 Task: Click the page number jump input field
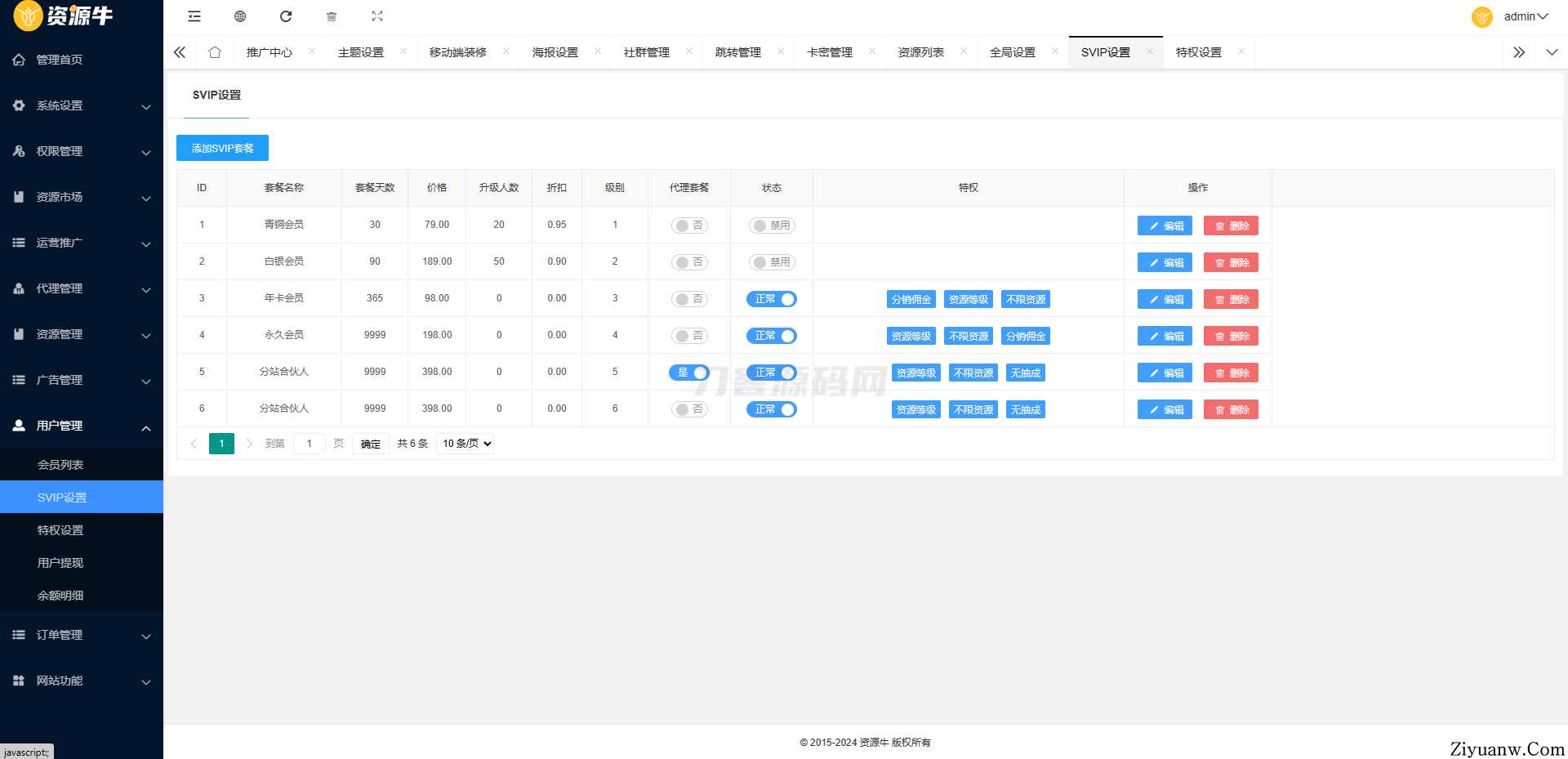click(x=310, y=444)
